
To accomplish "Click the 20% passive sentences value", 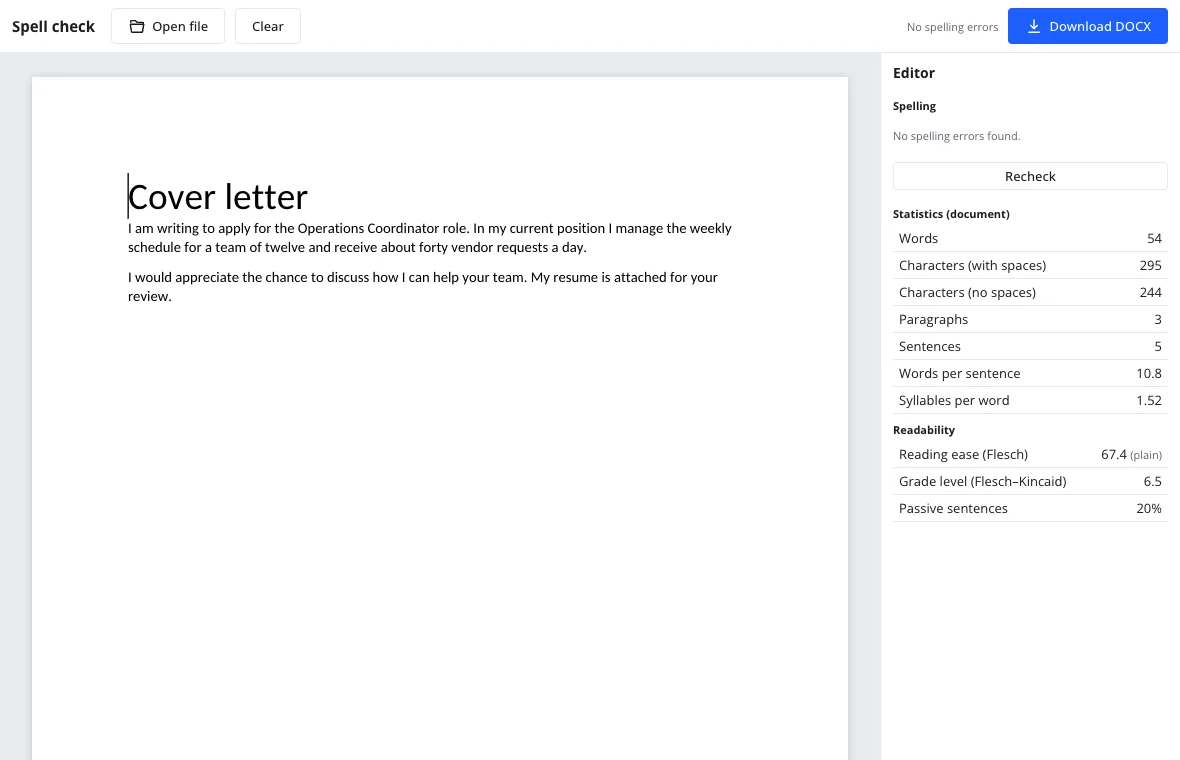I will tap(1148, 509).
